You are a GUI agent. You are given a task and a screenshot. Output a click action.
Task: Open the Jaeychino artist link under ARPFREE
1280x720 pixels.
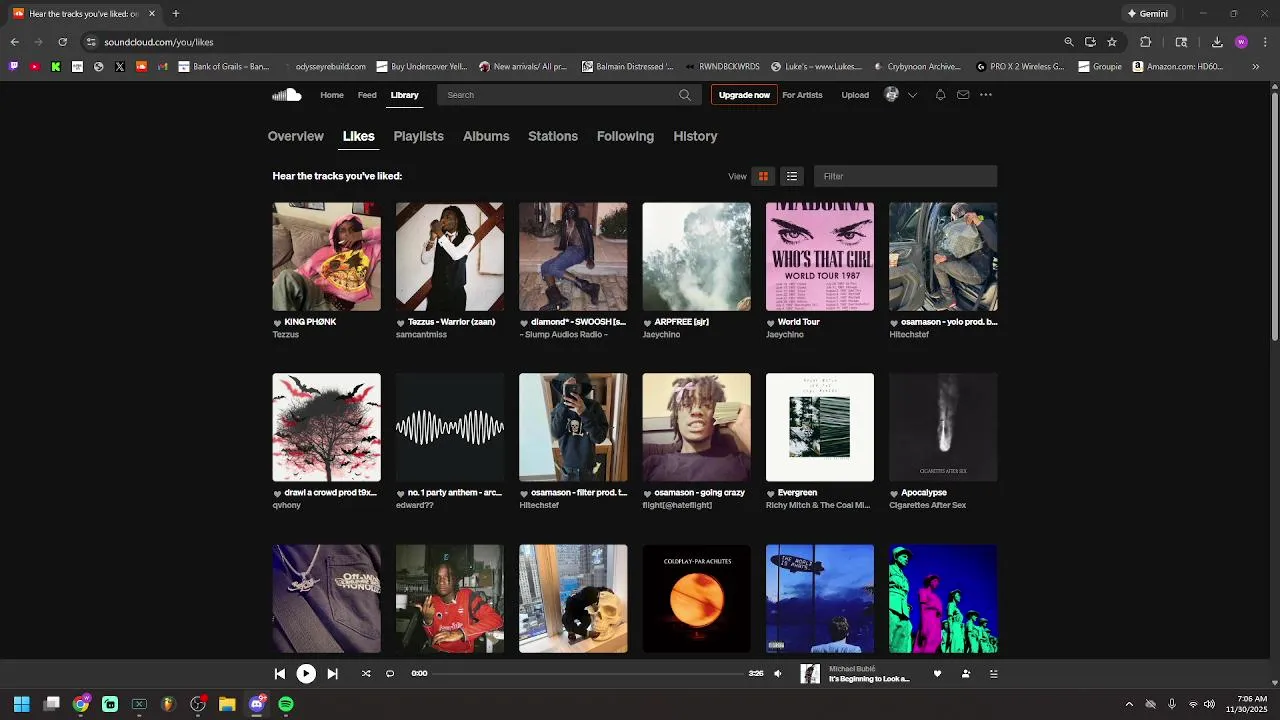(661, 335)
